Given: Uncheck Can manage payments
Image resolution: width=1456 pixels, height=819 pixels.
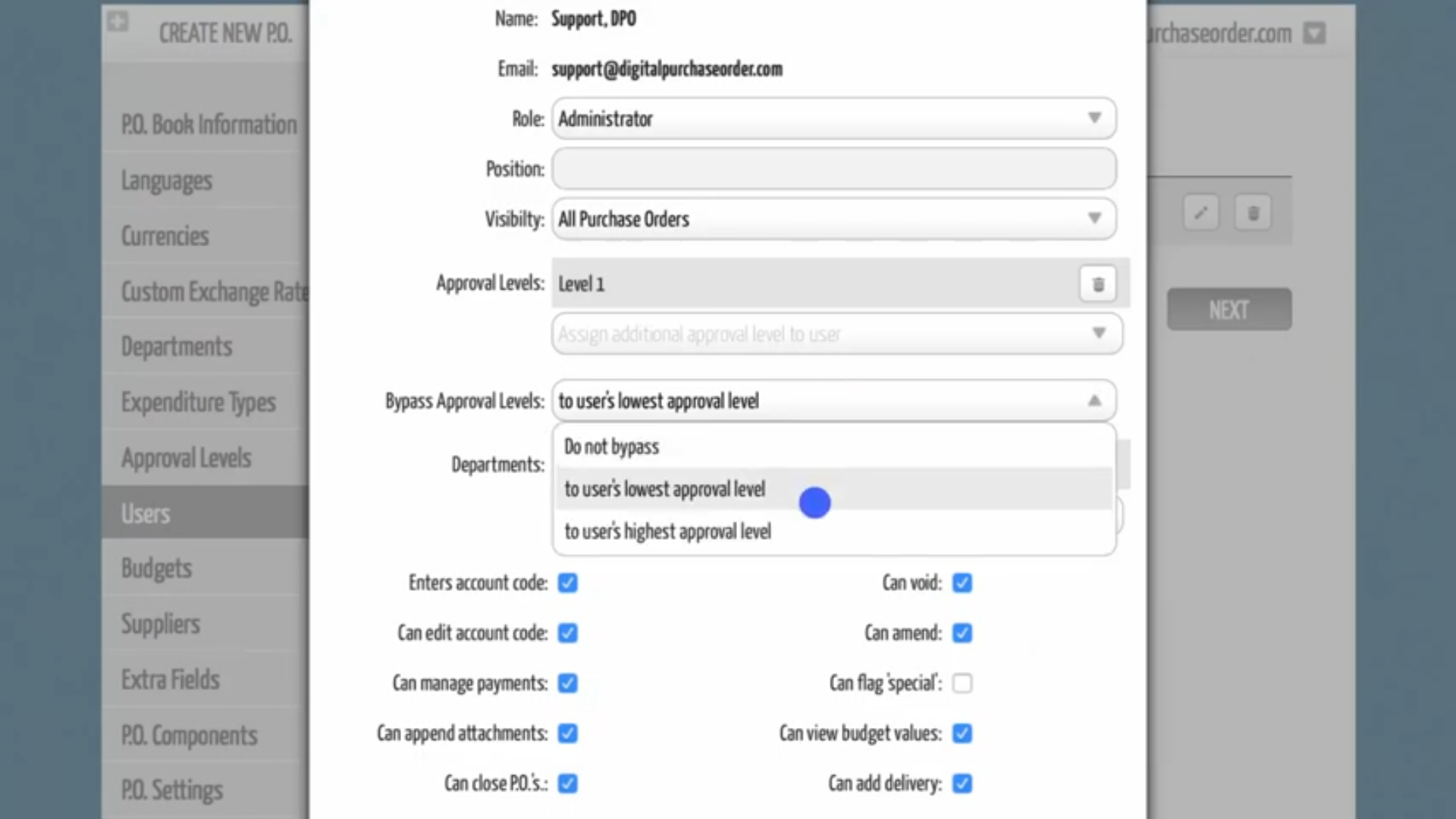Looking at the screenshot, I should point(568,683).
